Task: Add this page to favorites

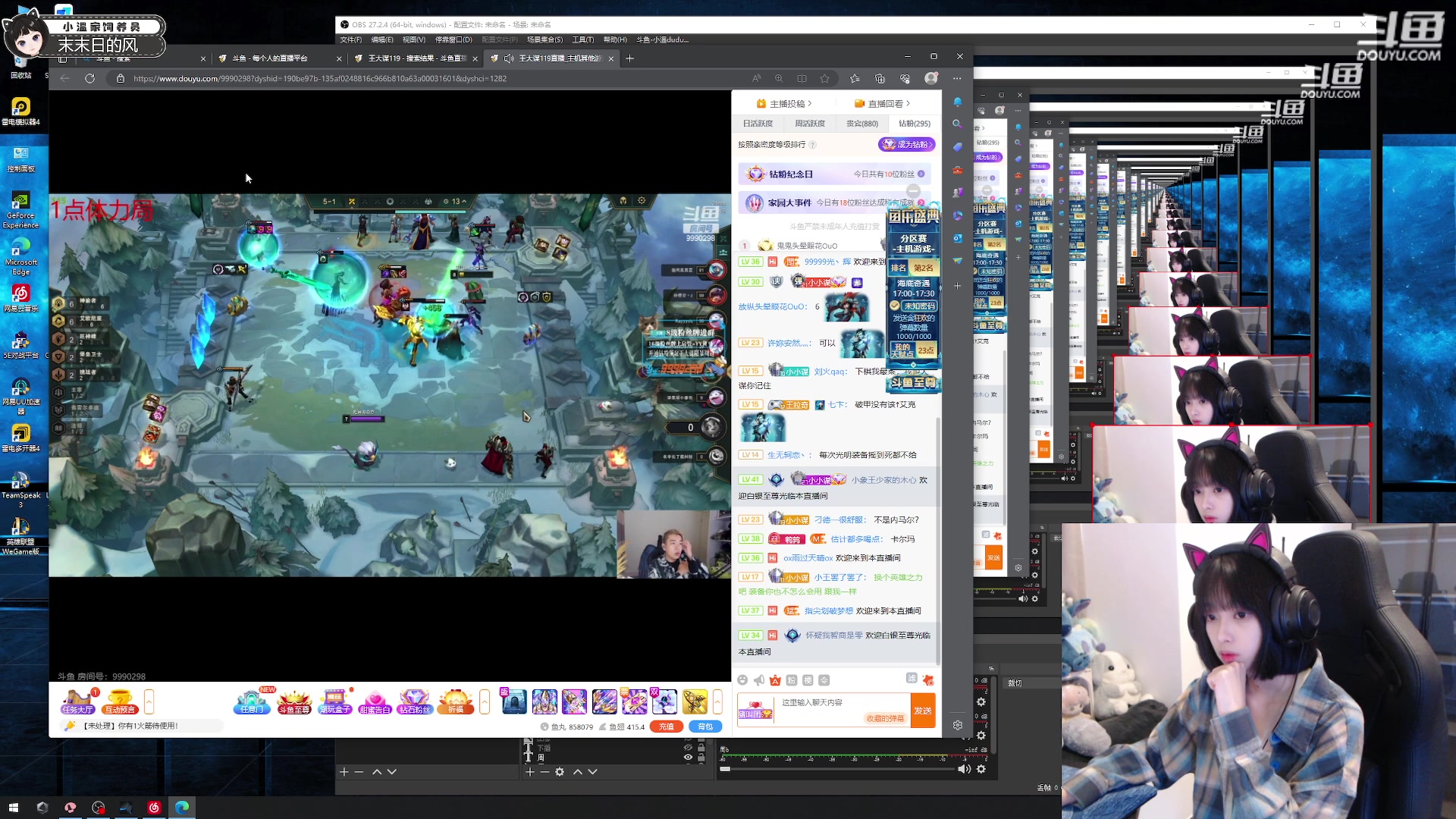Action: point(825,78)
